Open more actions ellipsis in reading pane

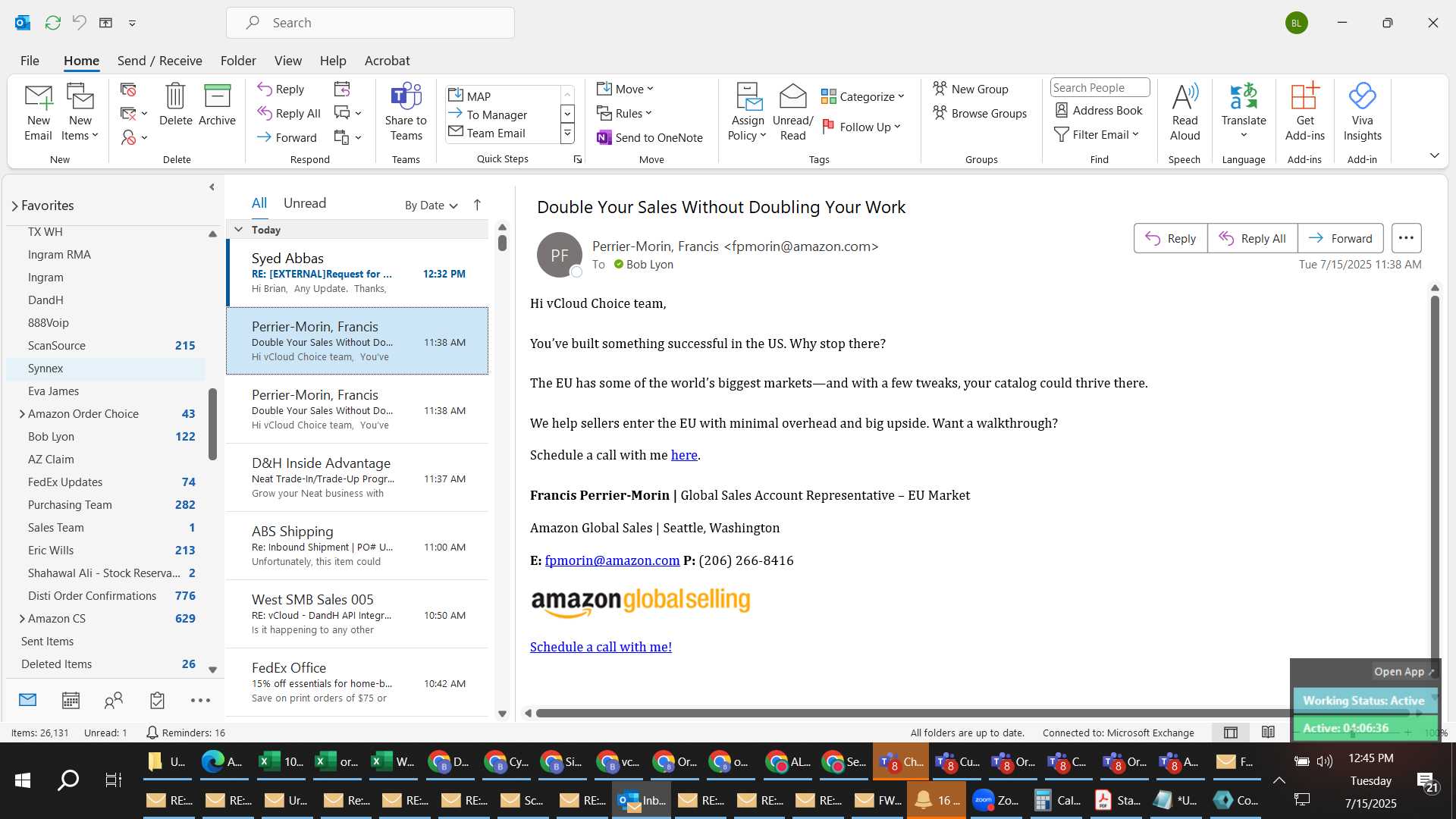coord(1406,238)
